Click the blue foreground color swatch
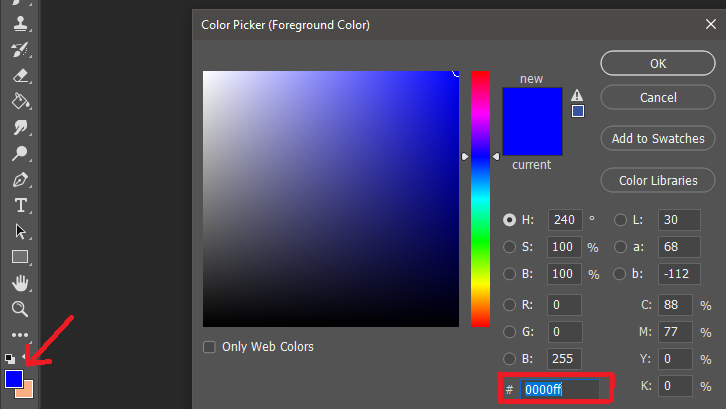 click(13, 379)
